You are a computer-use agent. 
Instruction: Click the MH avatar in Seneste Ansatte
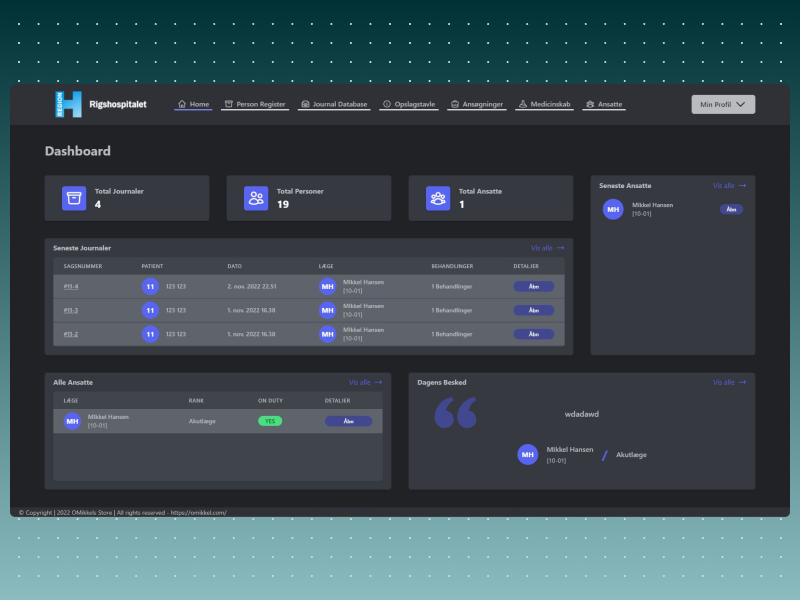[x=613, y=209]
